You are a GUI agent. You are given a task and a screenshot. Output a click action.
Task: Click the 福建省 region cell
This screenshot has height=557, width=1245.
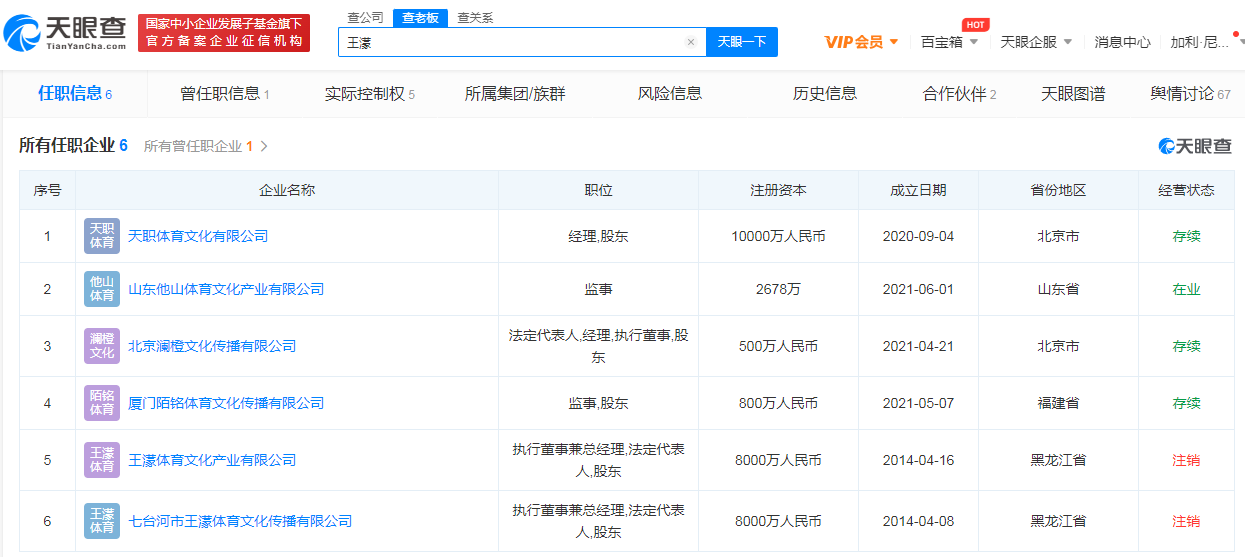tap(1058, 403)
